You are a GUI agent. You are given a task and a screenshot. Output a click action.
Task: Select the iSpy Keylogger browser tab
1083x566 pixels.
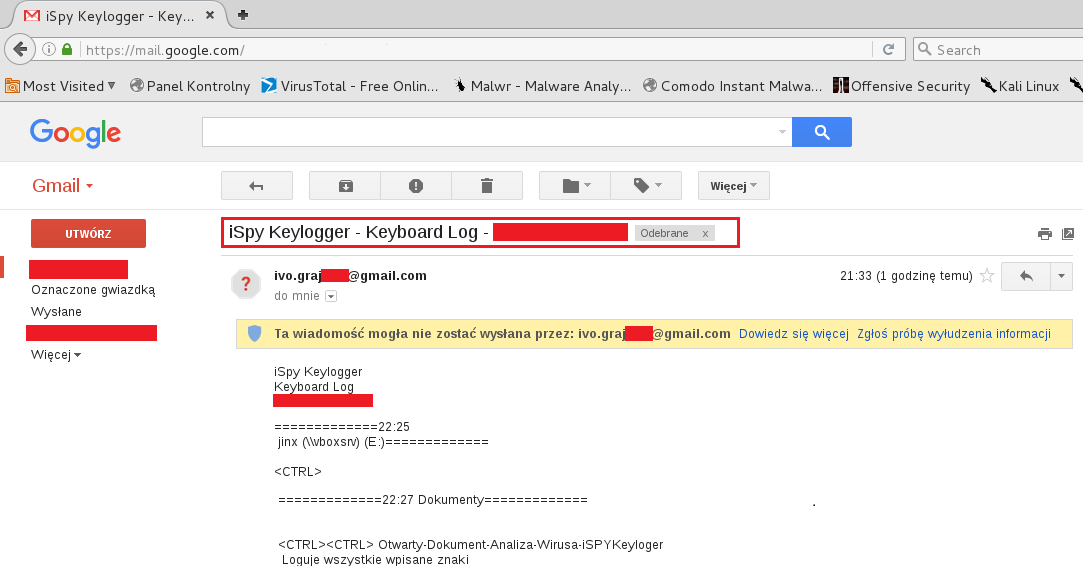(117, 15)
